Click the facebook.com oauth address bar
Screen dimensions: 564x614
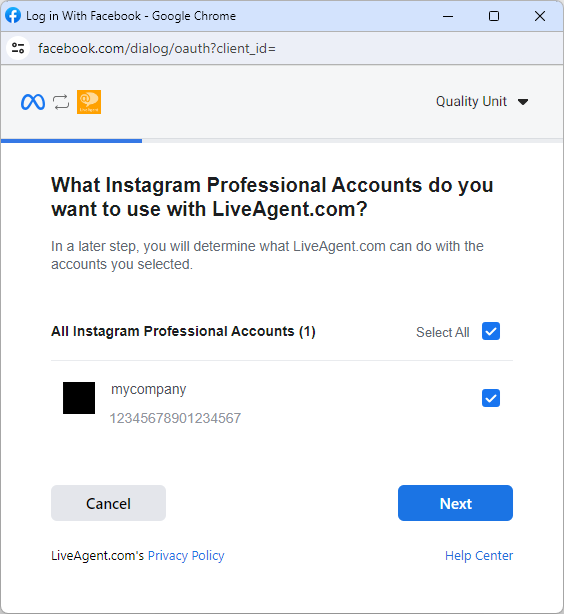coord(157,49)
